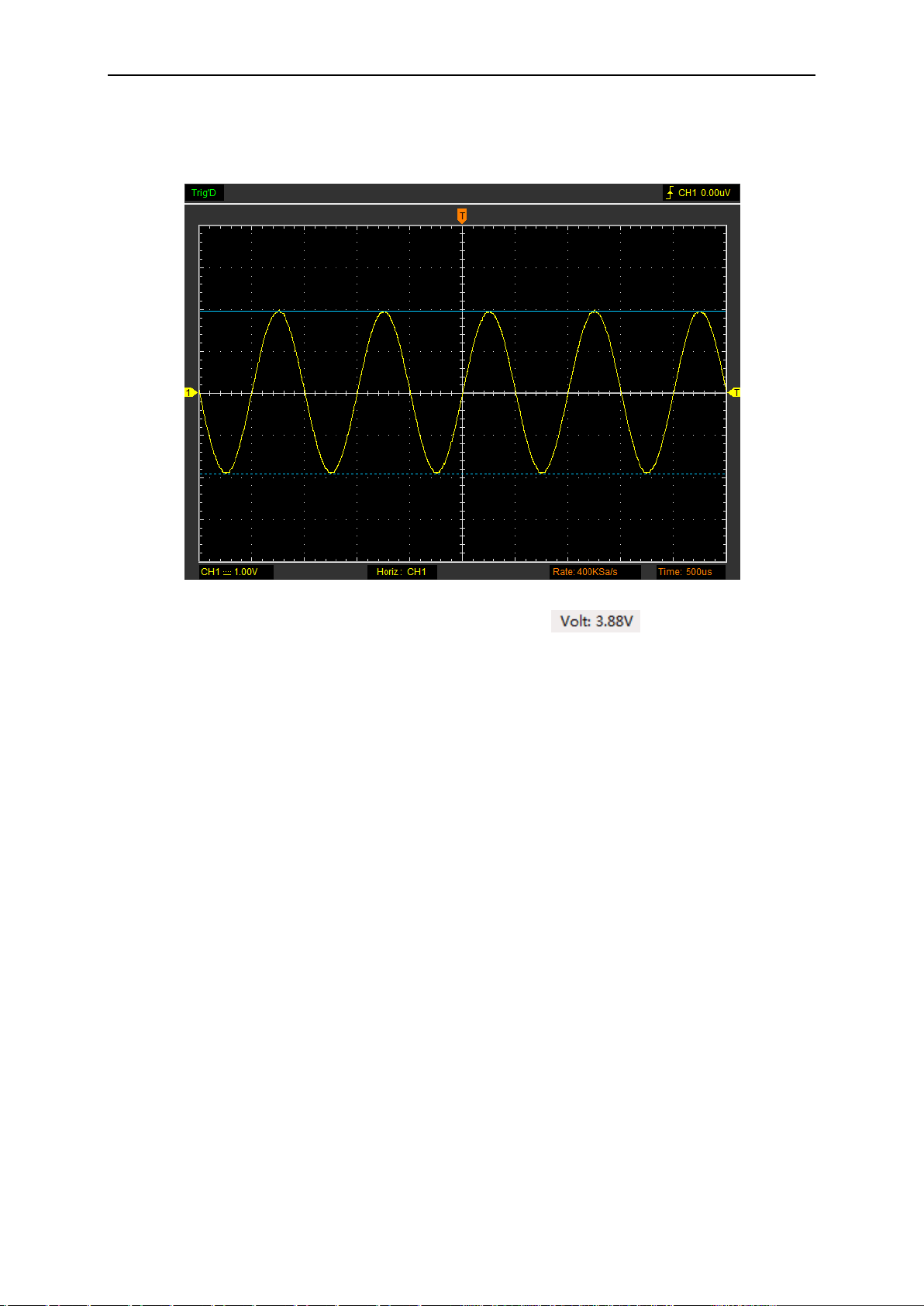
Task: Click the yellow trigger level marker T
Action: [x=735, y=392]
